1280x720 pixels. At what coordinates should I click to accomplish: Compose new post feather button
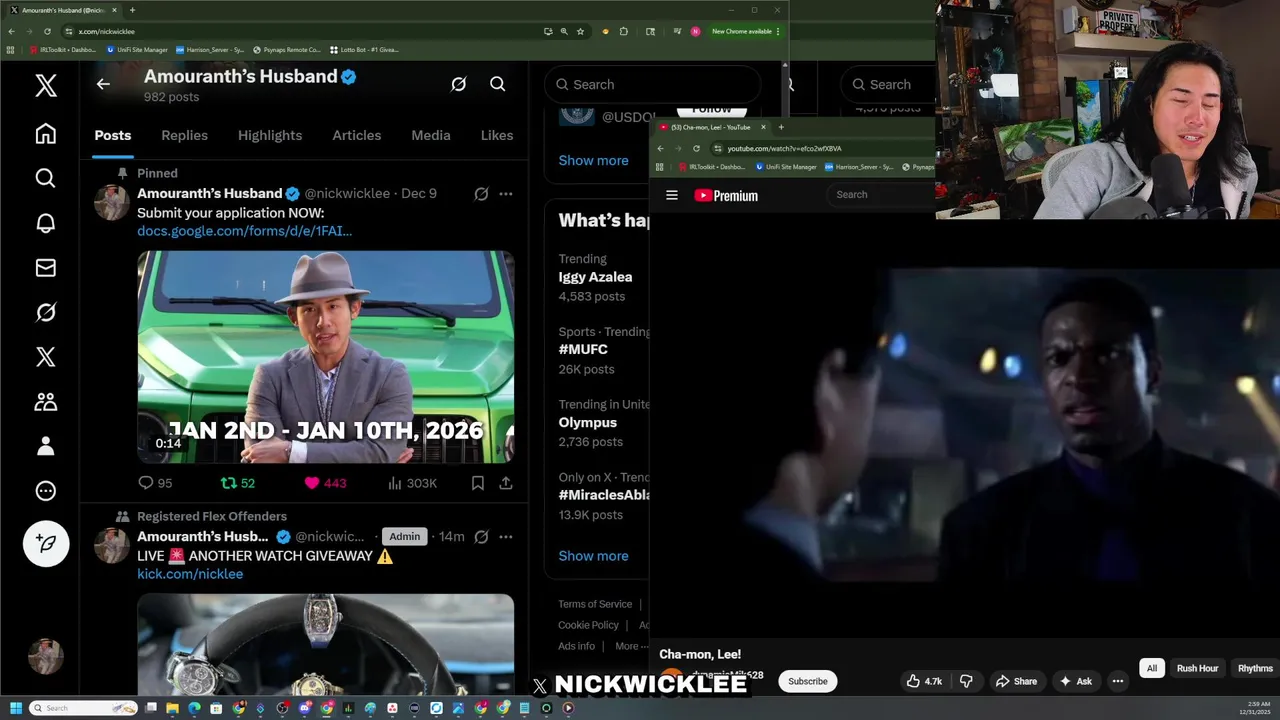tap(46, 543)
